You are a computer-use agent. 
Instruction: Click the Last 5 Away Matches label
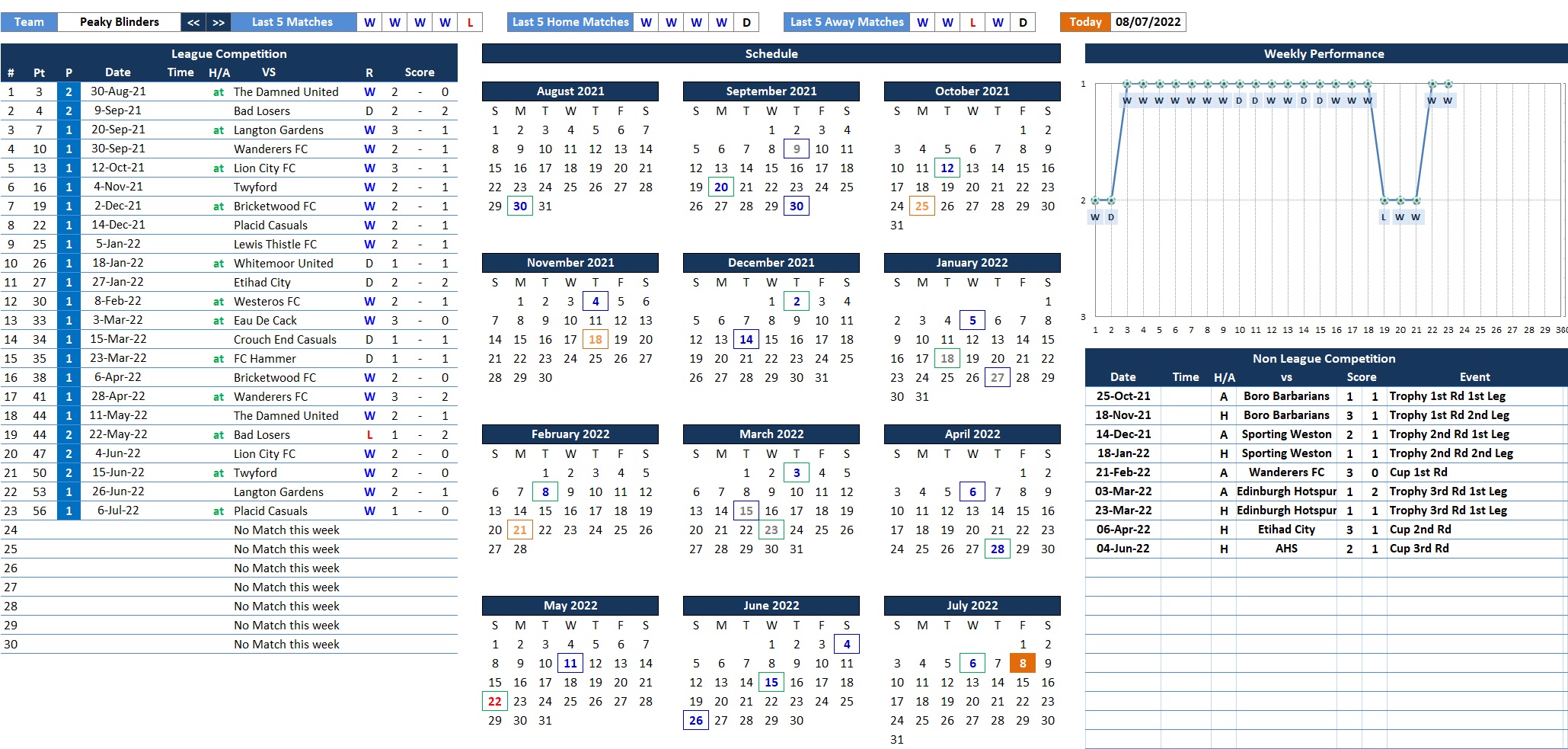(847, 22)
